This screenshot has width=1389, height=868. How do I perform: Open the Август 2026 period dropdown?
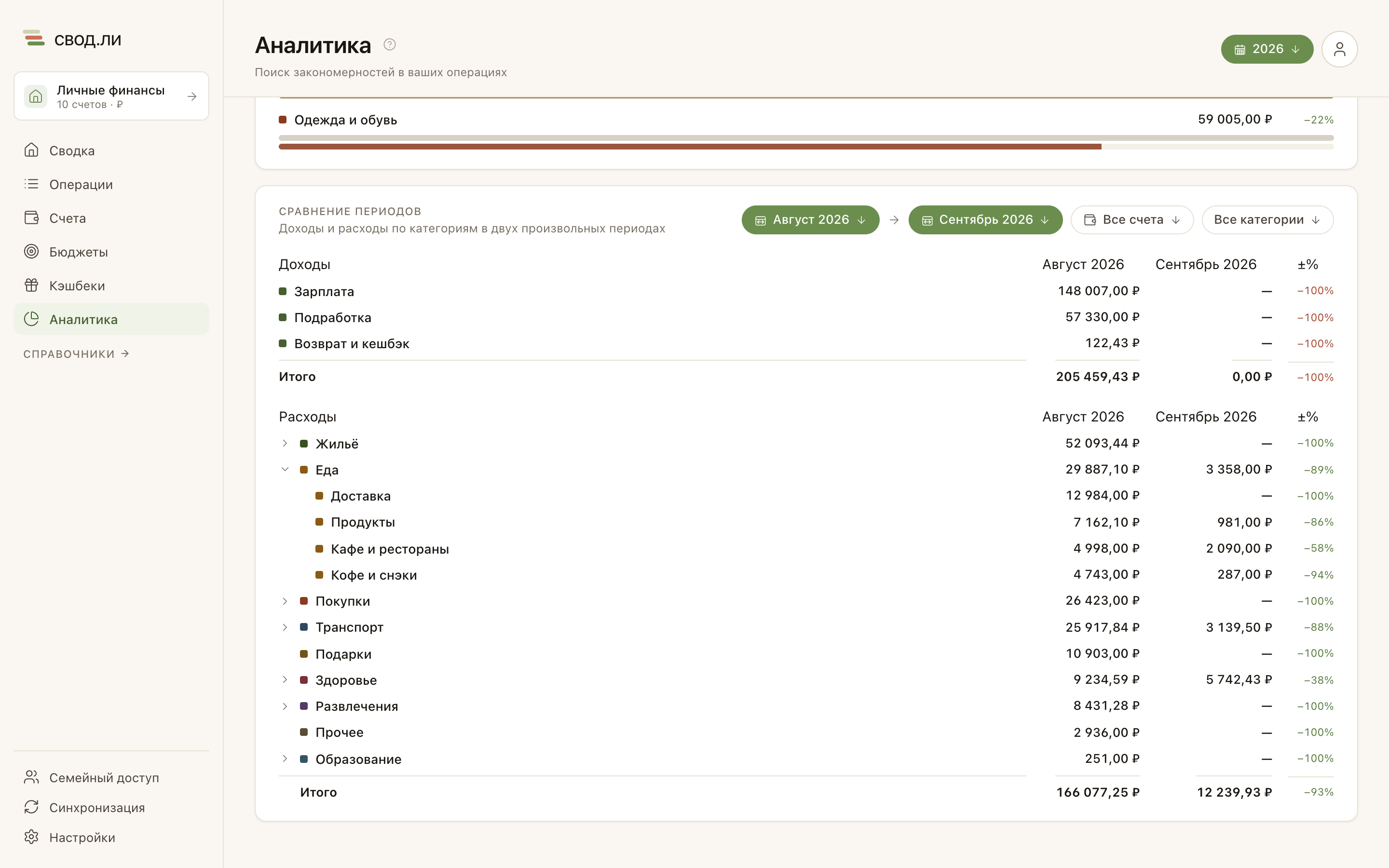point(810,220)
